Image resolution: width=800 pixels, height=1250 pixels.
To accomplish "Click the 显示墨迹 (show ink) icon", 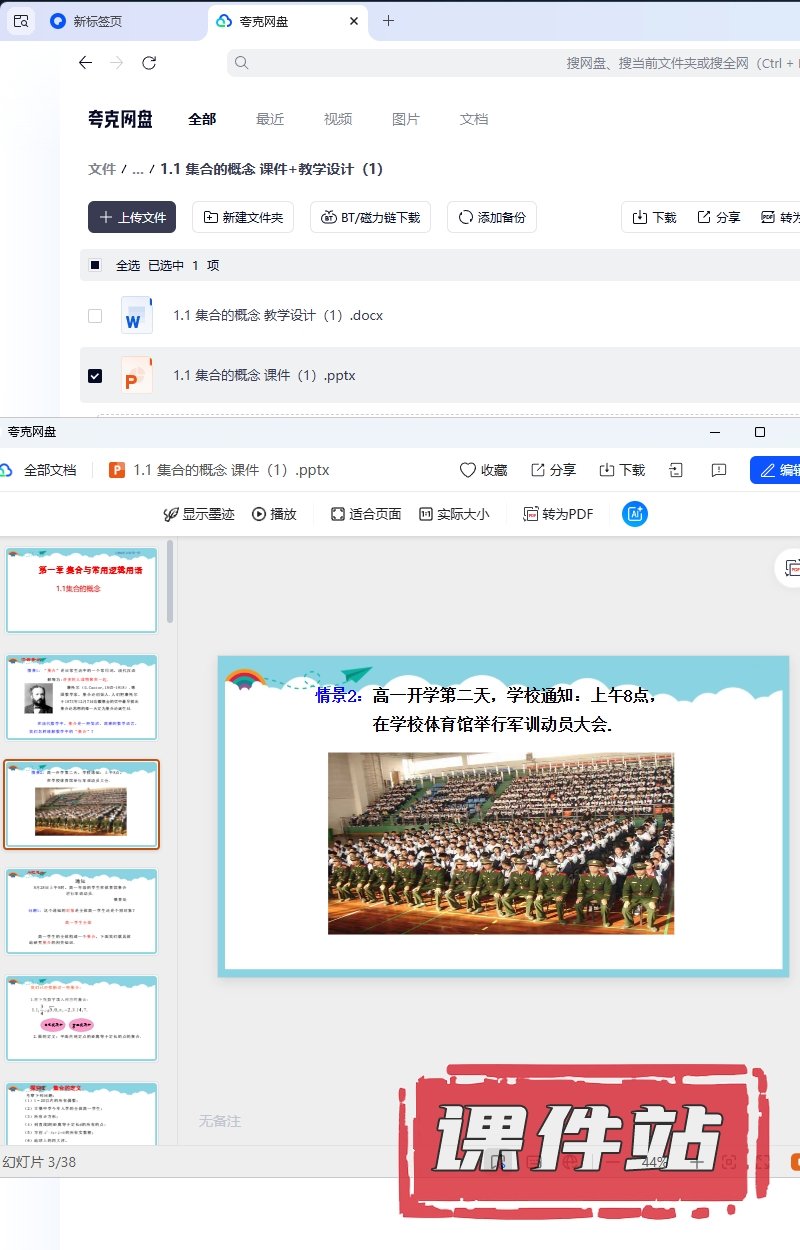I will 171,514.
